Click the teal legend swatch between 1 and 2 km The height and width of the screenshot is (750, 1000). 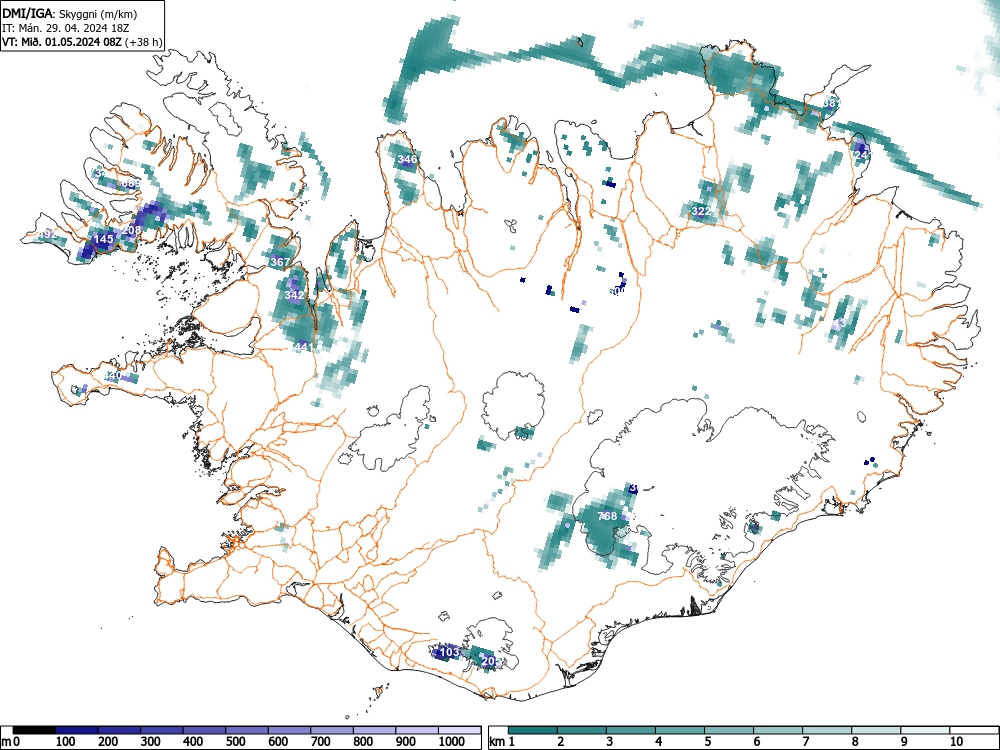[x=533, y=730]
